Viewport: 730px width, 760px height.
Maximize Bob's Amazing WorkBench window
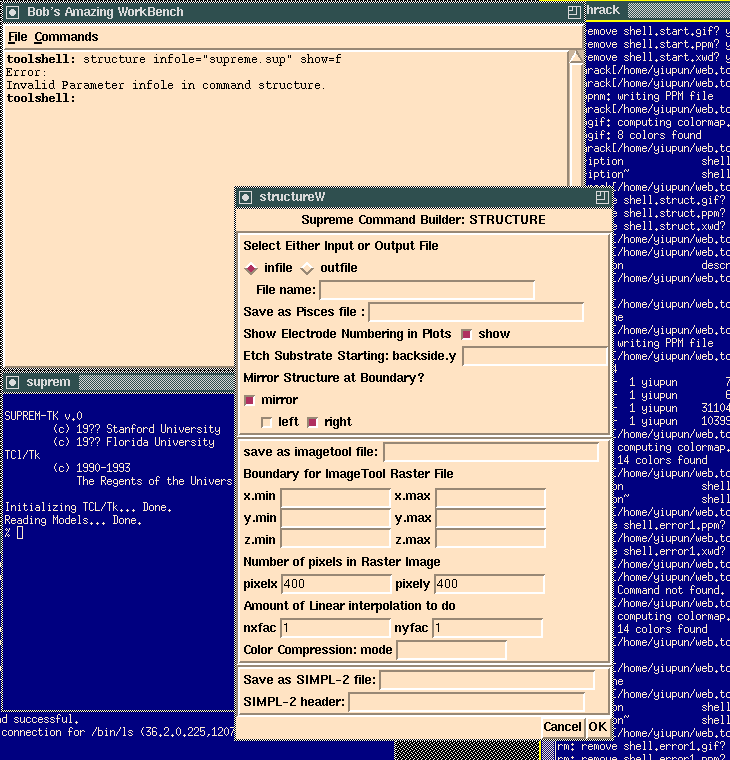[x=573, y=11]
